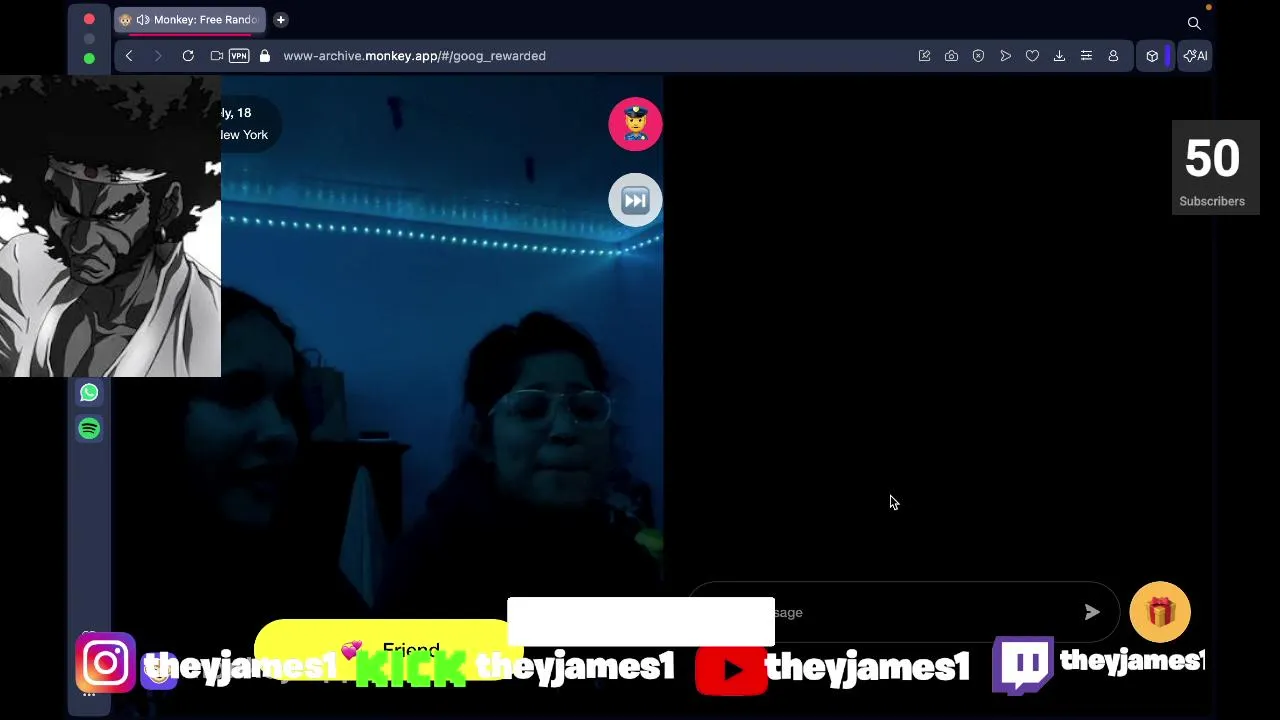Open the profile account icon
This screenshot has width=1280, height=720.
click(1113, 56)
